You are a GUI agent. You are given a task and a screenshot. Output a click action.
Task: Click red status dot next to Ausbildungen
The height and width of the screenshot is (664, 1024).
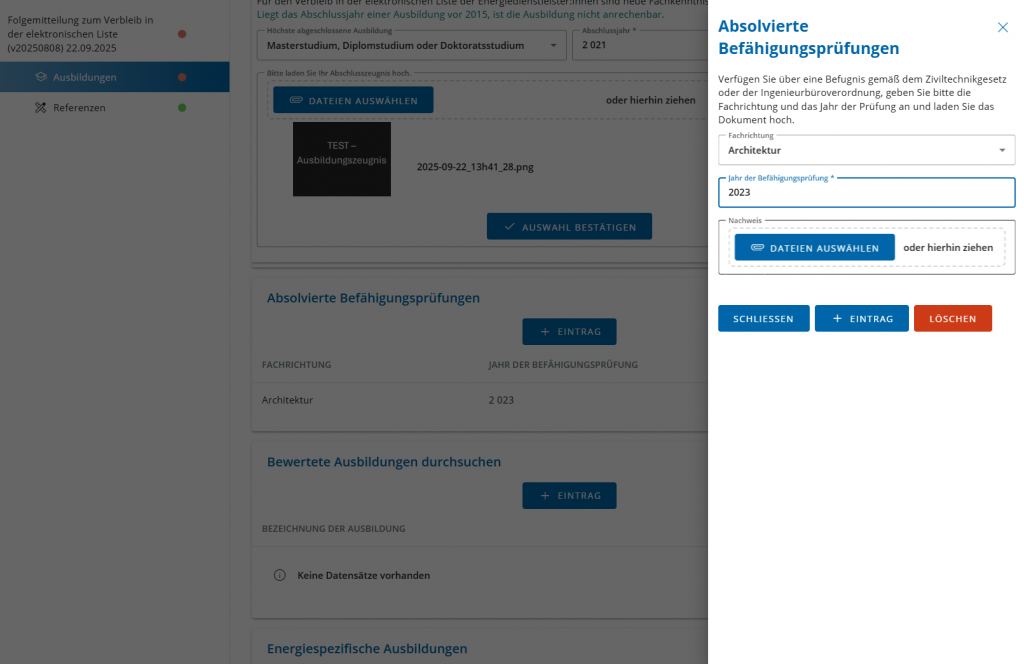(182, 77)
